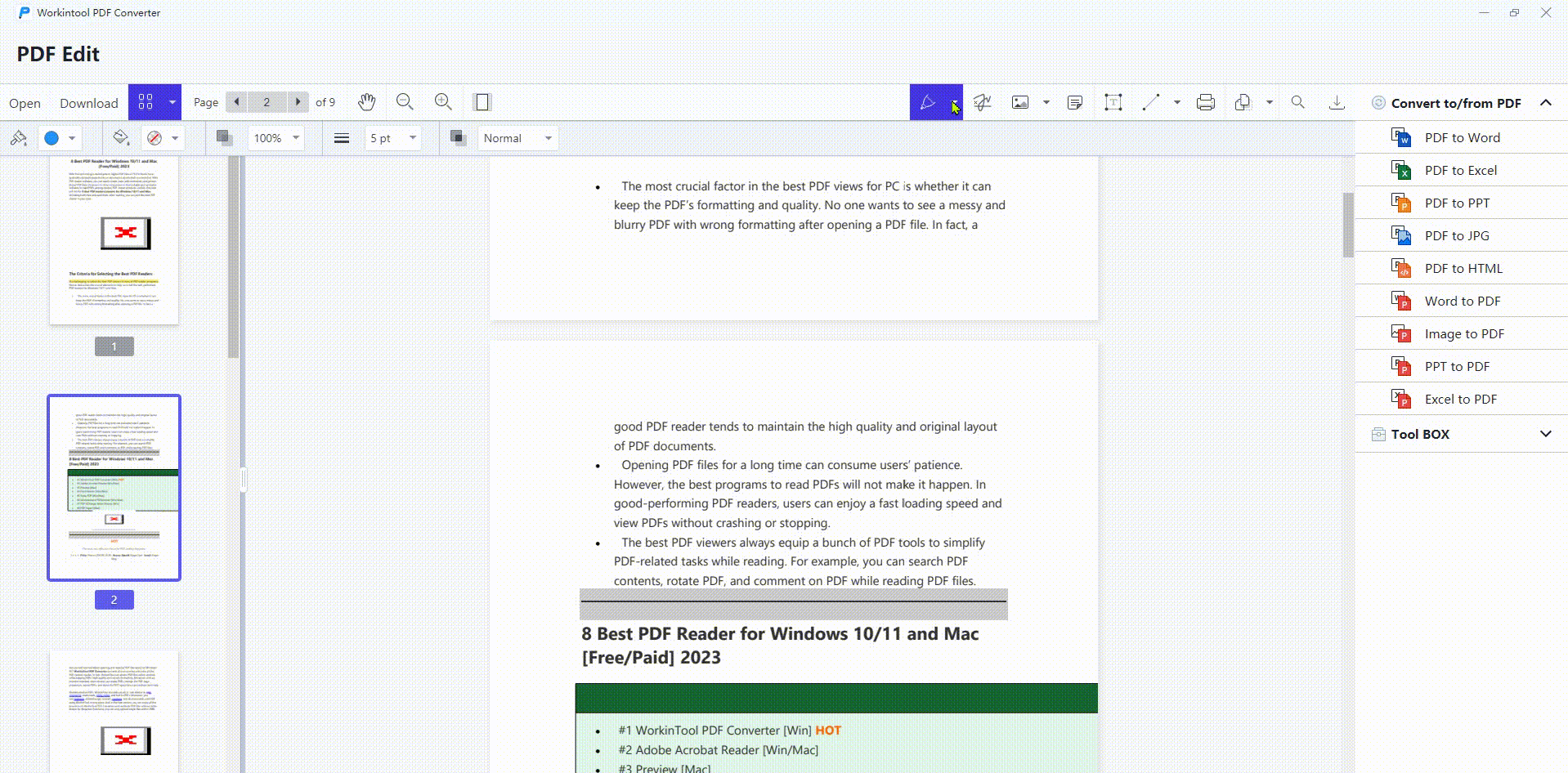Select PDF to Excel conversion
1568x773 pixels.
(1462, 170)
